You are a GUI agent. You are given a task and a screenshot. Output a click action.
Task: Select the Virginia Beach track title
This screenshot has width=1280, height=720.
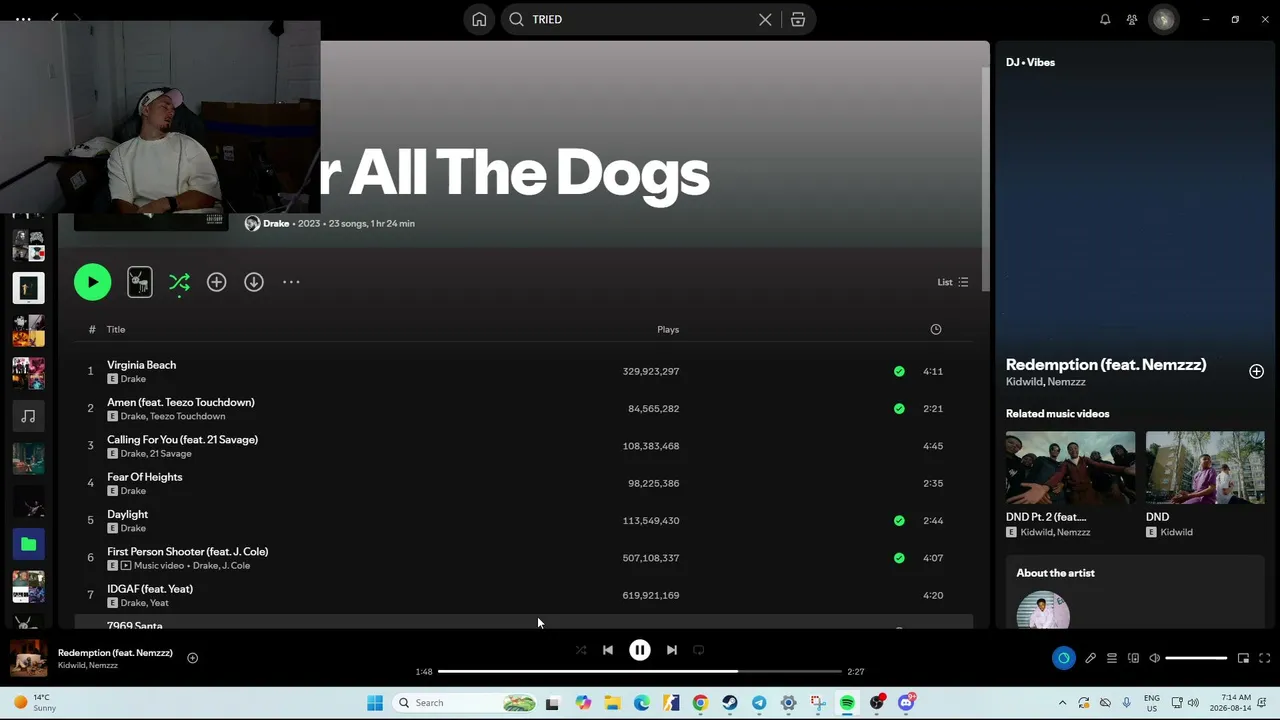pyautogui.click(x=141, y=365)
